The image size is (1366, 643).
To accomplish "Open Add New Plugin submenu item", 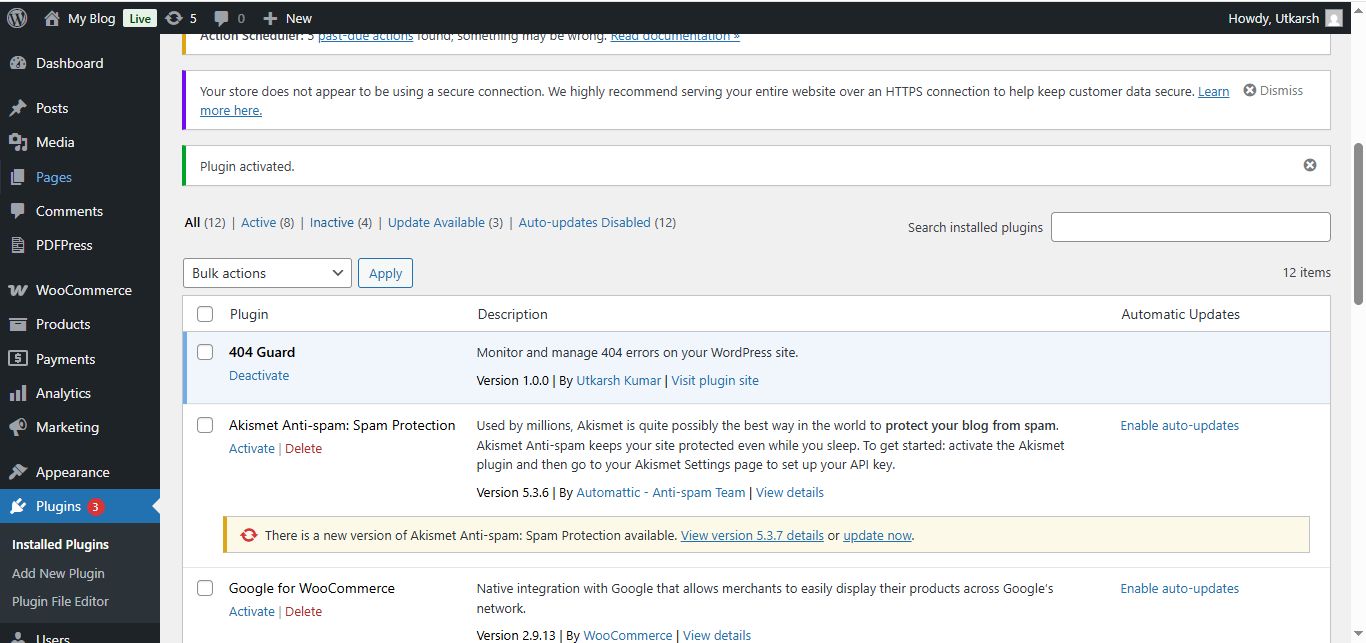I will click(58, 573).
